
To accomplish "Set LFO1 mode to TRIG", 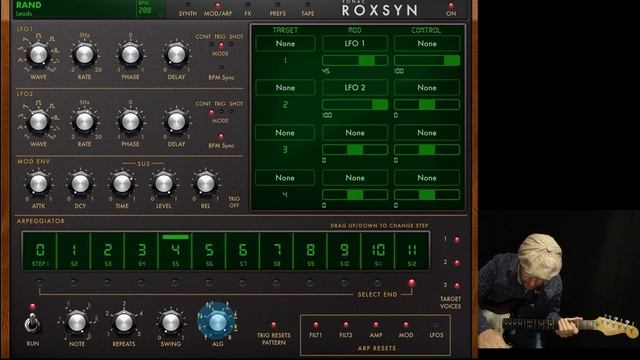I will pyautogui.click(x=221, y=45).
